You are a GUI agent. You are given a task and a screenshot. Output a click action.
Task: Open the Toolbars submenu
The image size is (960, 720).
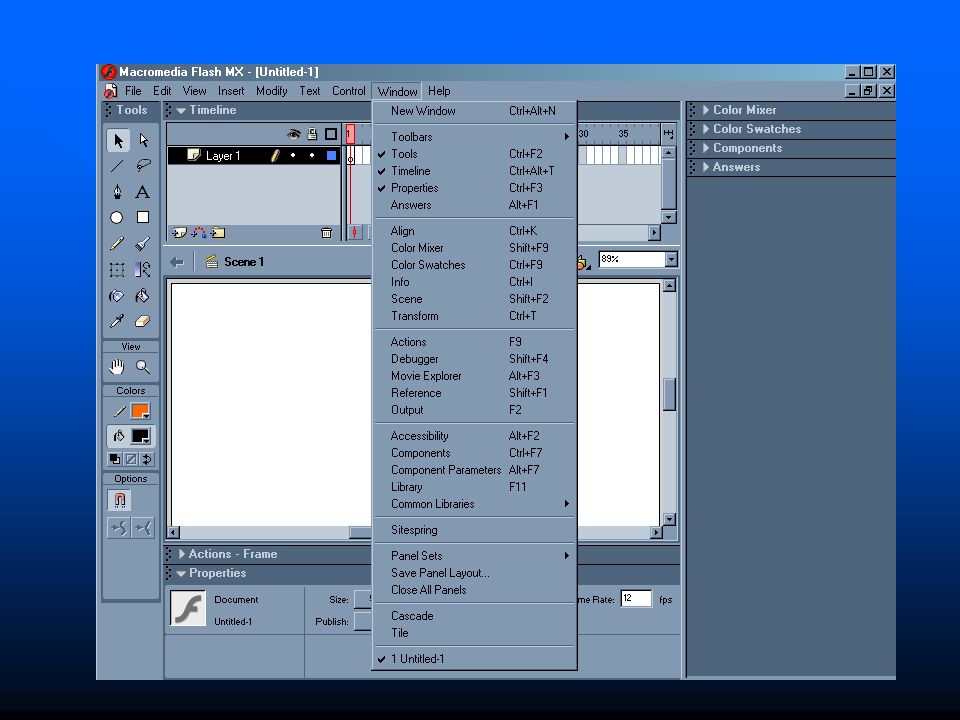474,137
